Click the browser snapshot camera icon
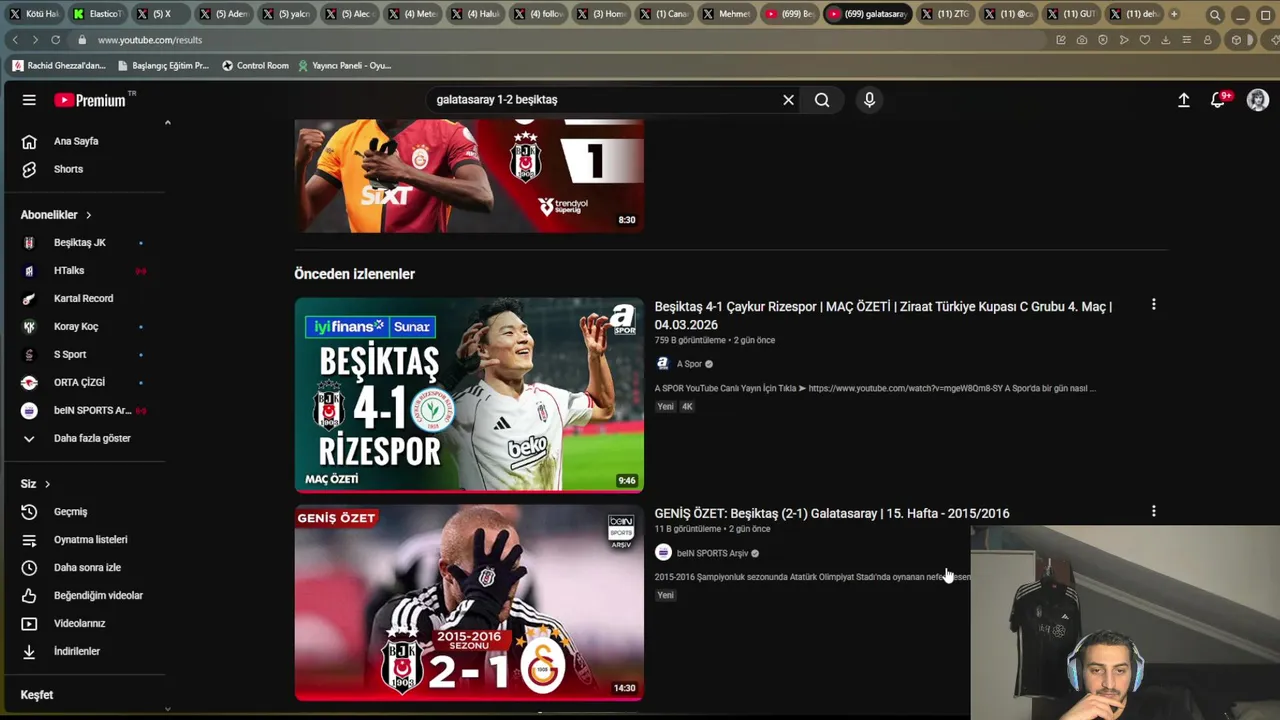This screenshot has width=1280, height=720. [1082, 40]
